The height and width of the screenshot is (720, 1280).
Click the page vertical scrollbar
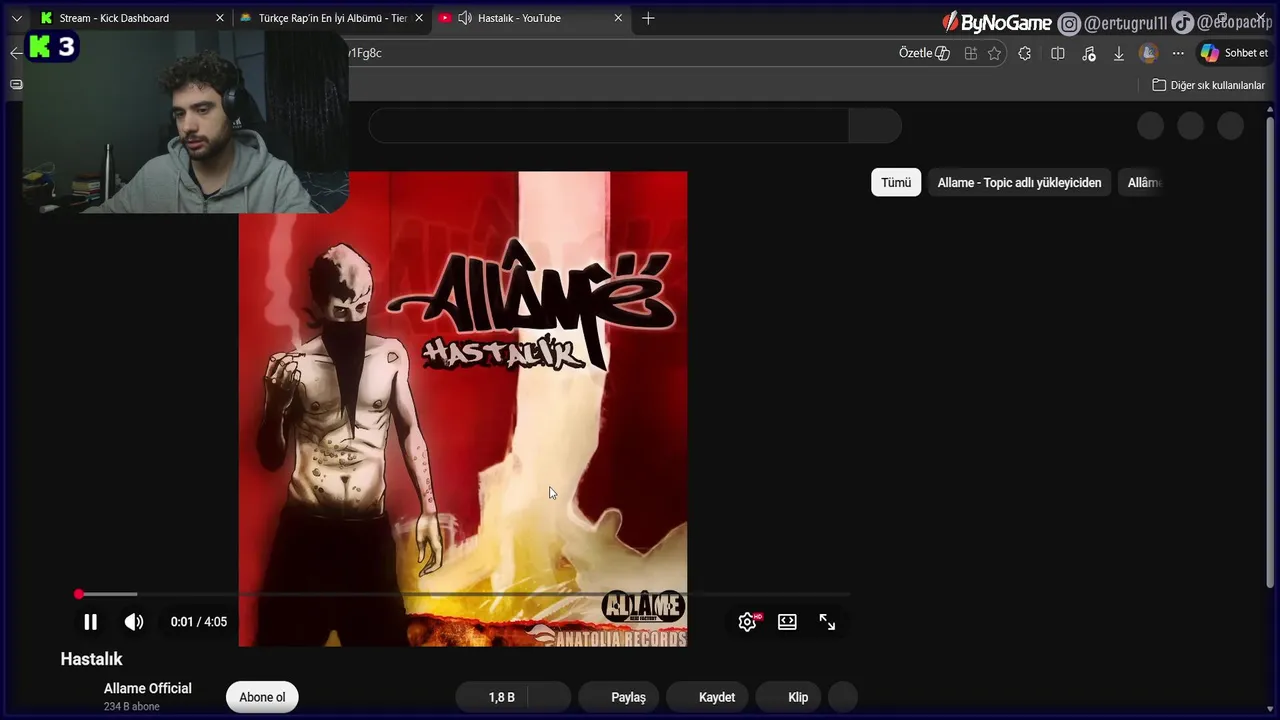coord(1270,350)
